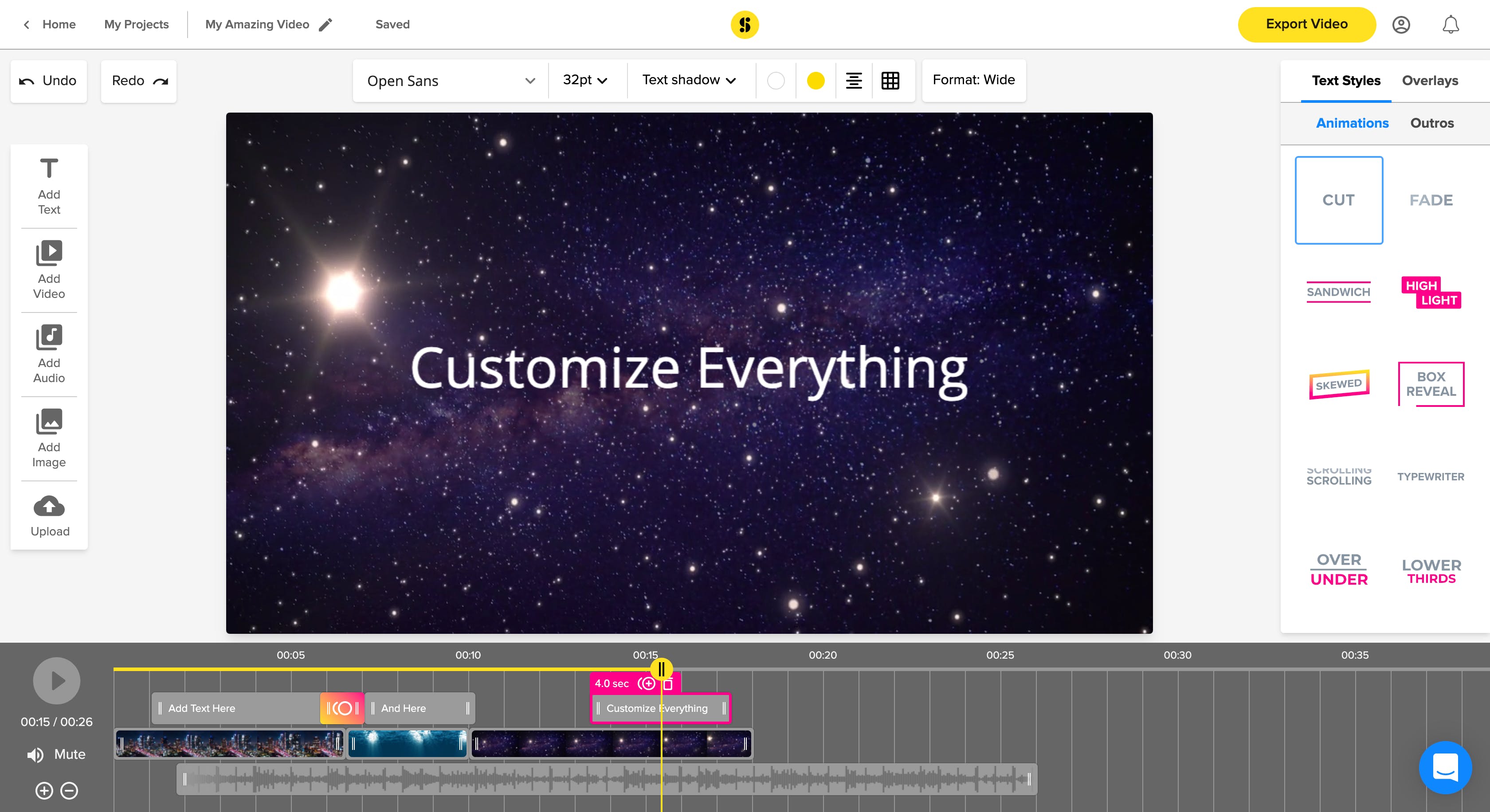This screenshot has width=1490, height=812.
Task: Expand the Open Sans font dropdown
Action: coord(451,81)
